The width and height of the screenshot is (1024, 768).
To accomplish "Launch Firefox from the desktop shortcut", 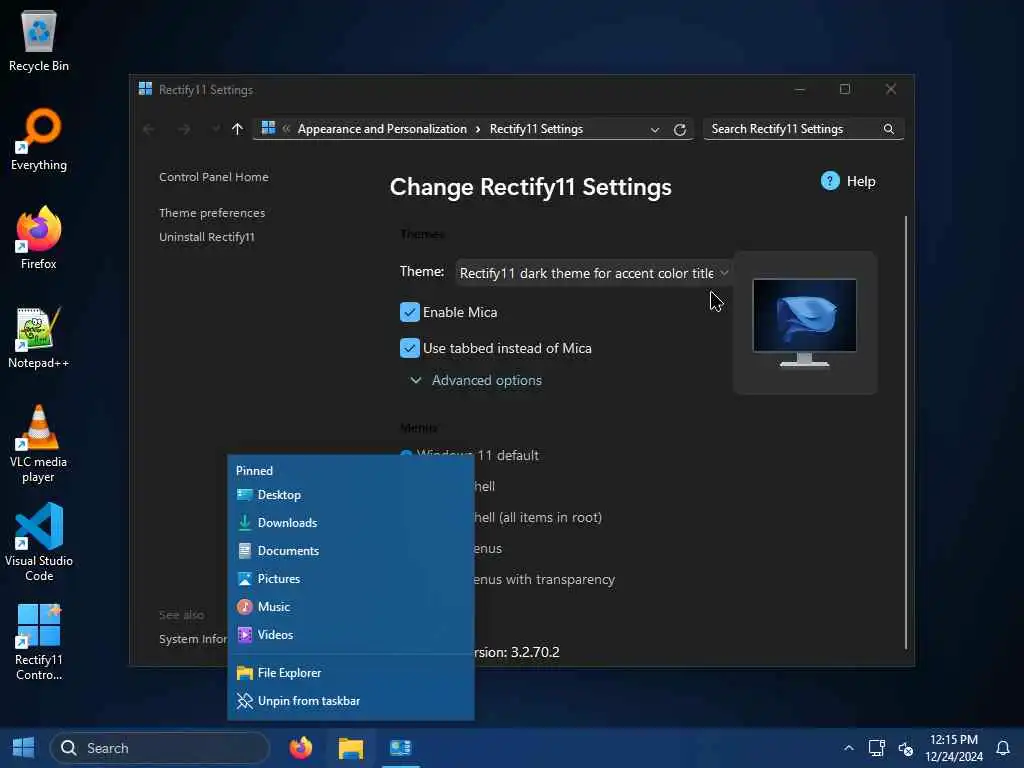I will [39, 238].
